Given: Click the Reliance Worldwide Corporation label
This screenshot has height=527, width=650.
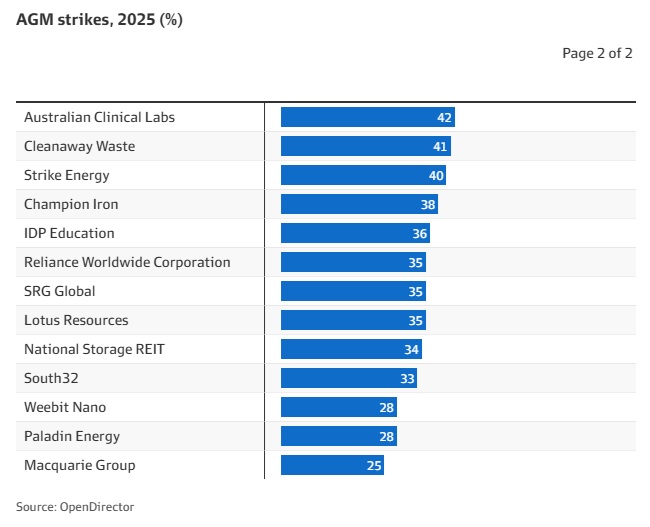Looking at the screenshot, I should coord(127,262).
